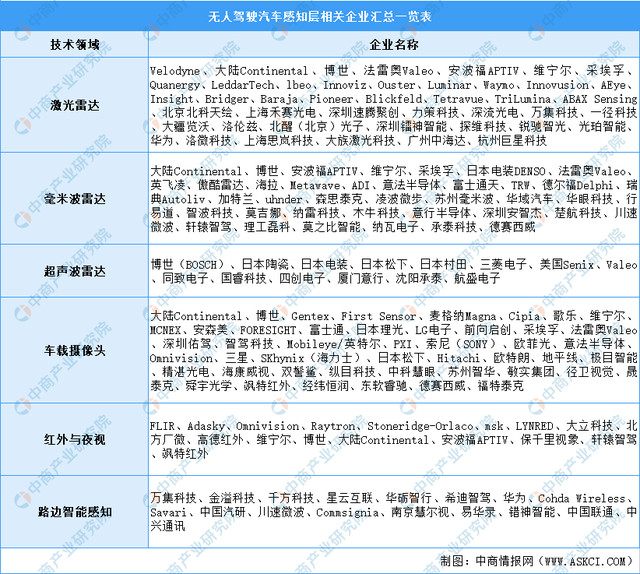Screen dimensions: 640x574
Task: Click 高德红外 in the 红外与夜视 row
Action: pyautogui.click(x=221, y=440)
